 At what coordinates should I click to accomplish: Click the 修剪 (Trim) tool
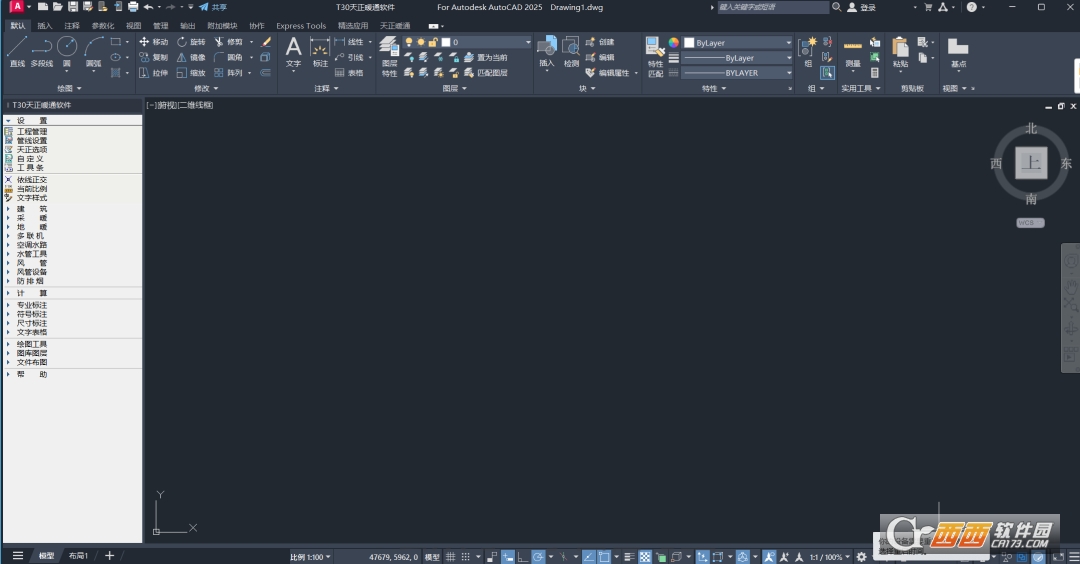coord(228,42)
